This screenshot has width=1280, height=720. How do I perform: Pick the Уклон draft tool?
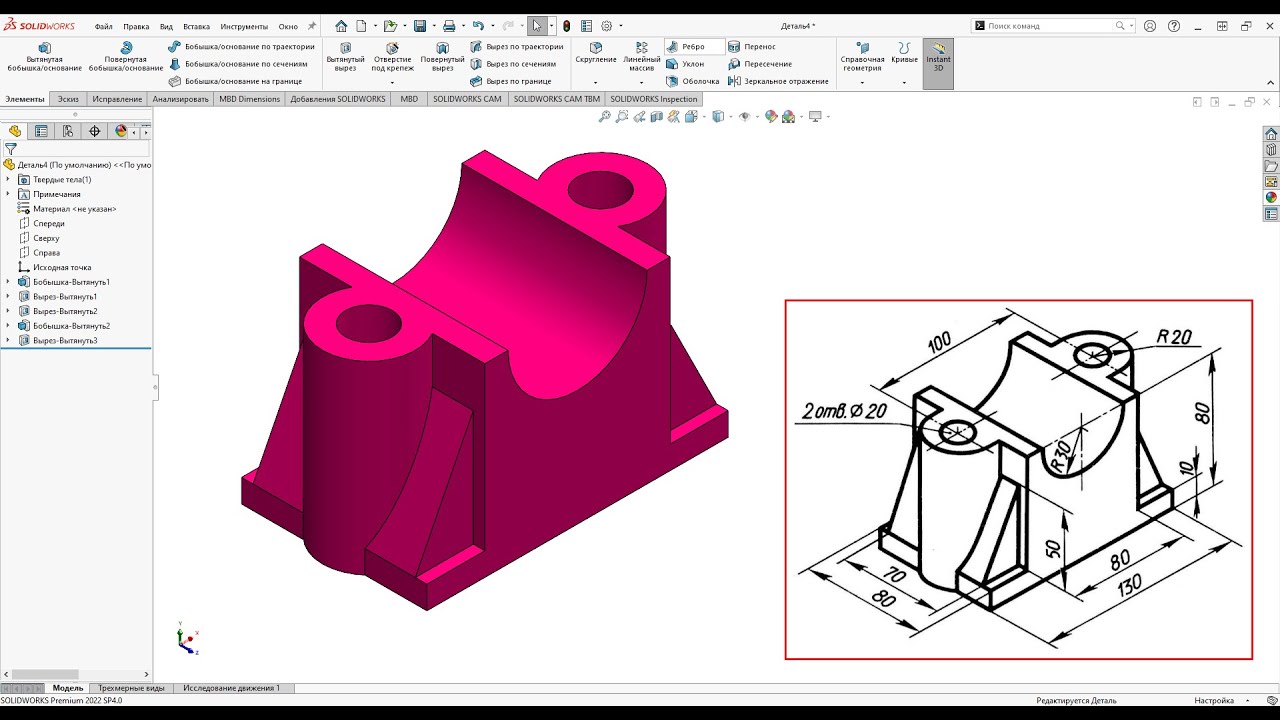coord(685,64)
